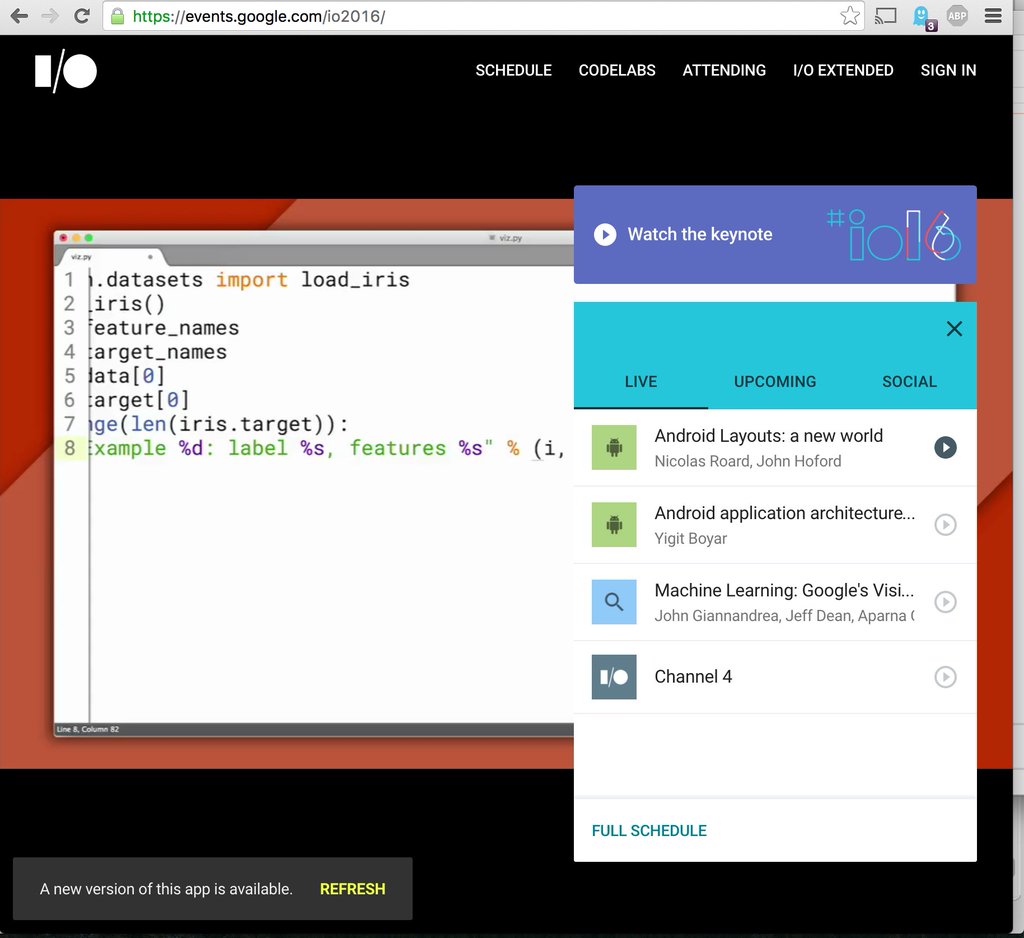Click speakers John Giannandrea, Jeff Dean
1024x938 pixels.
tap(784, 615)
